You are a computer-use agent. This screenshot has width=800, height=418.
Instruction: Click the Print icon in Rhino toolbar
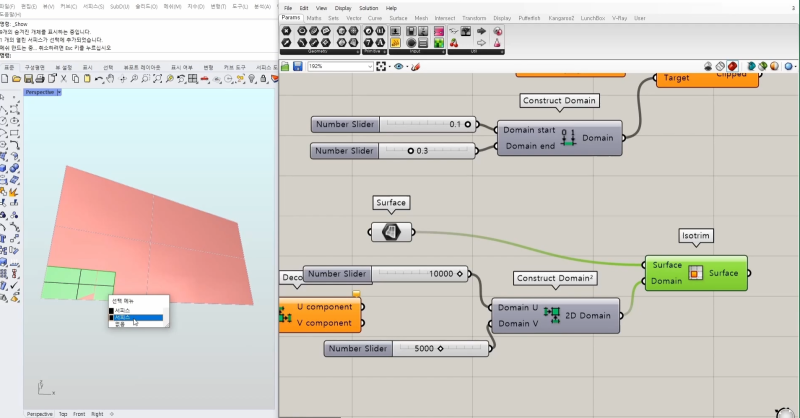click(40, 79)
